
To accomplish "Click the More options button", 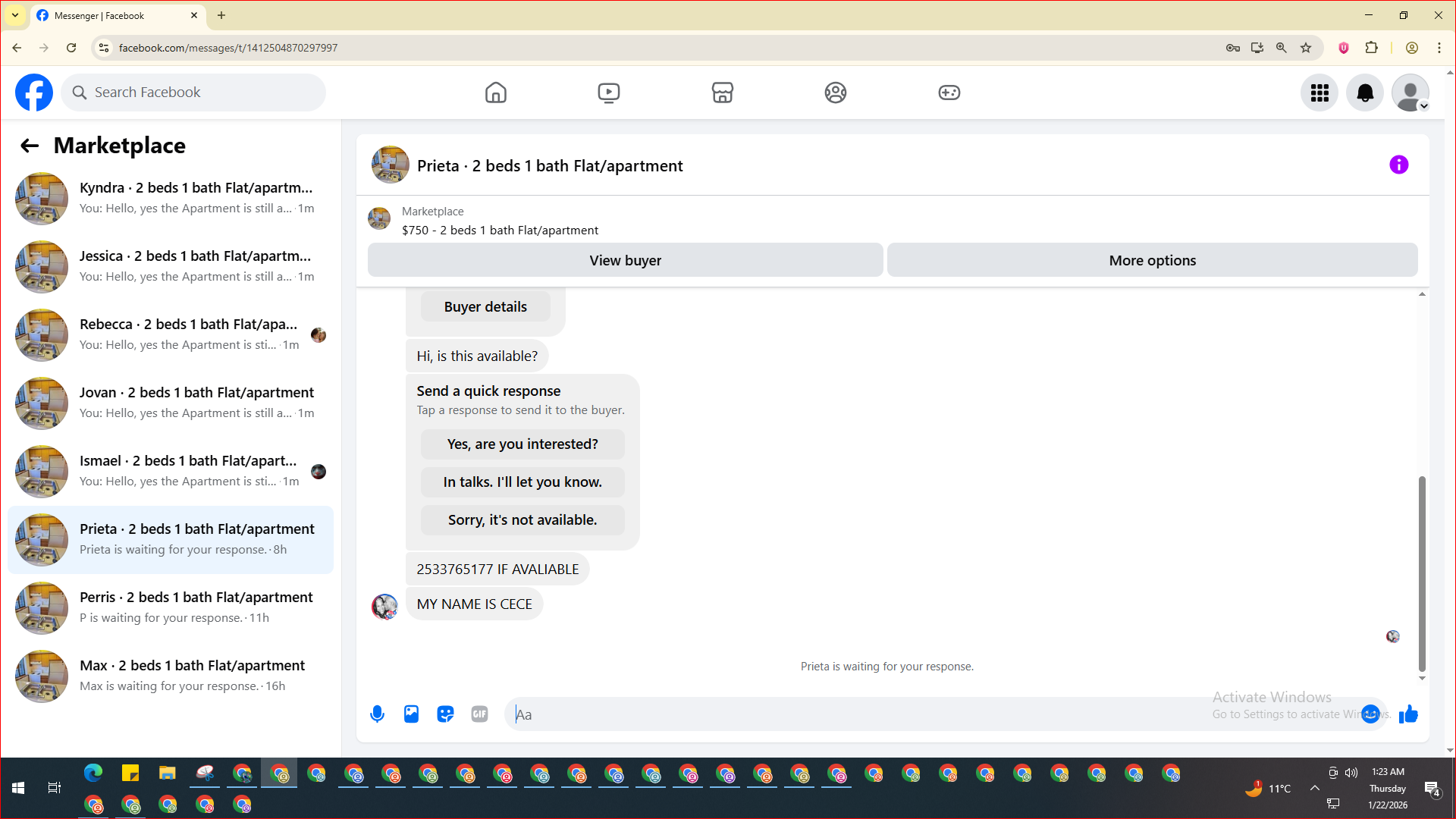I will [1152, 260].
